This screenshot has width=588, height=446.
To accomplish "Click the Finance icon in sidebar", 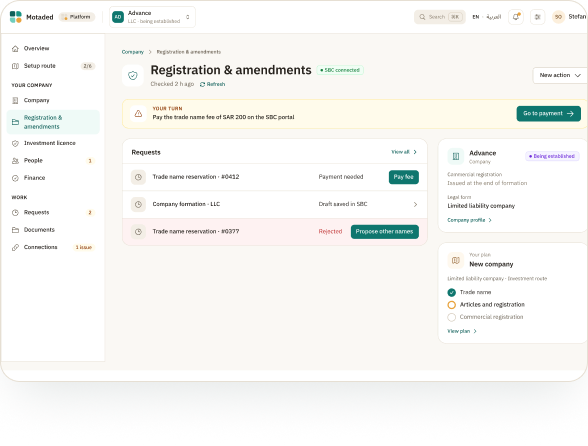I will click(15, 178).
